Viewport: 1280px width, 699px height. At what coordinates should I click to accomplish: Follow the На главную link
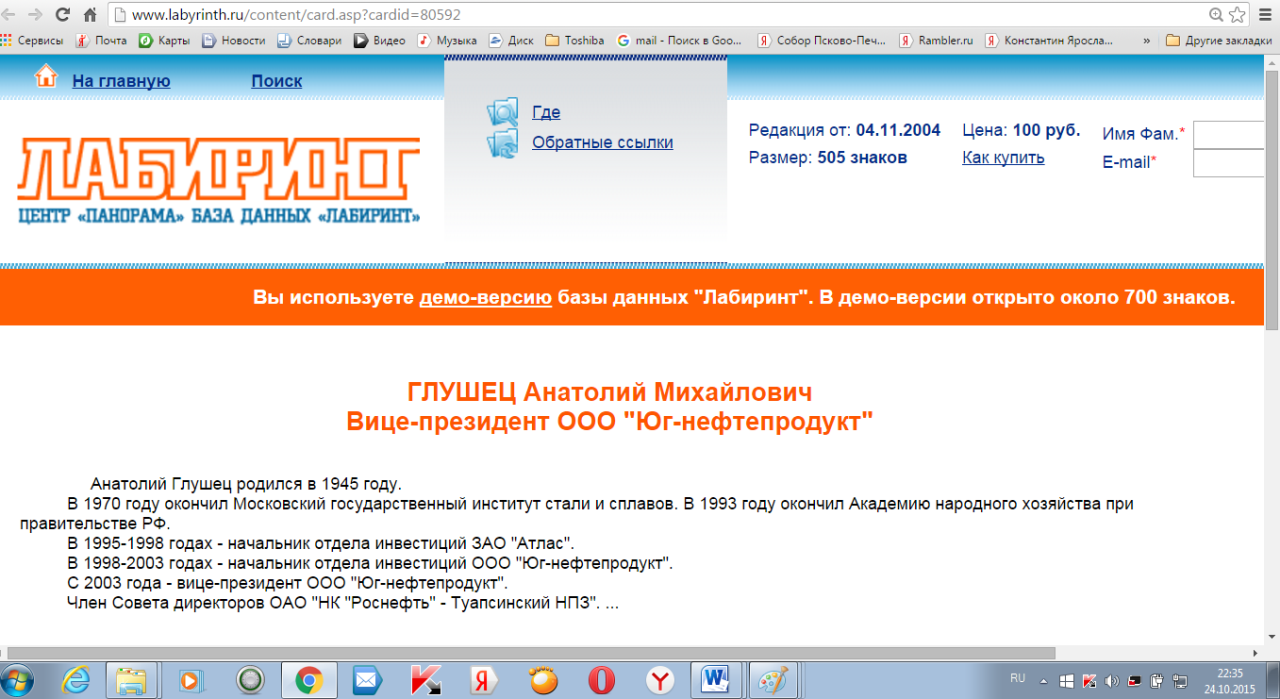(x=121, y=81)
